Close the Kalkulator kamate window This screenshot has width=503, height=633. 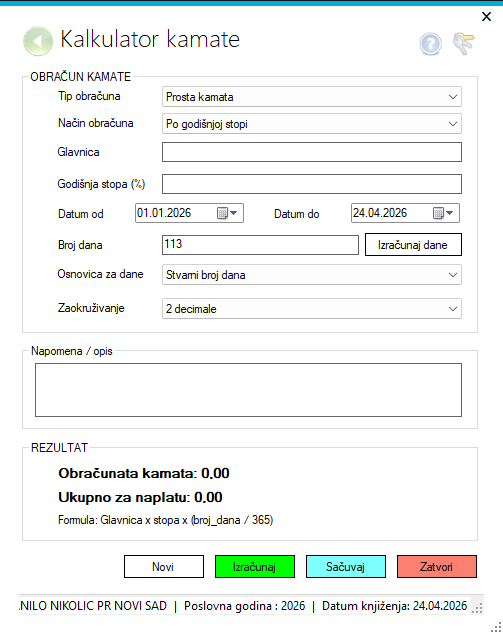coord(486,17)
